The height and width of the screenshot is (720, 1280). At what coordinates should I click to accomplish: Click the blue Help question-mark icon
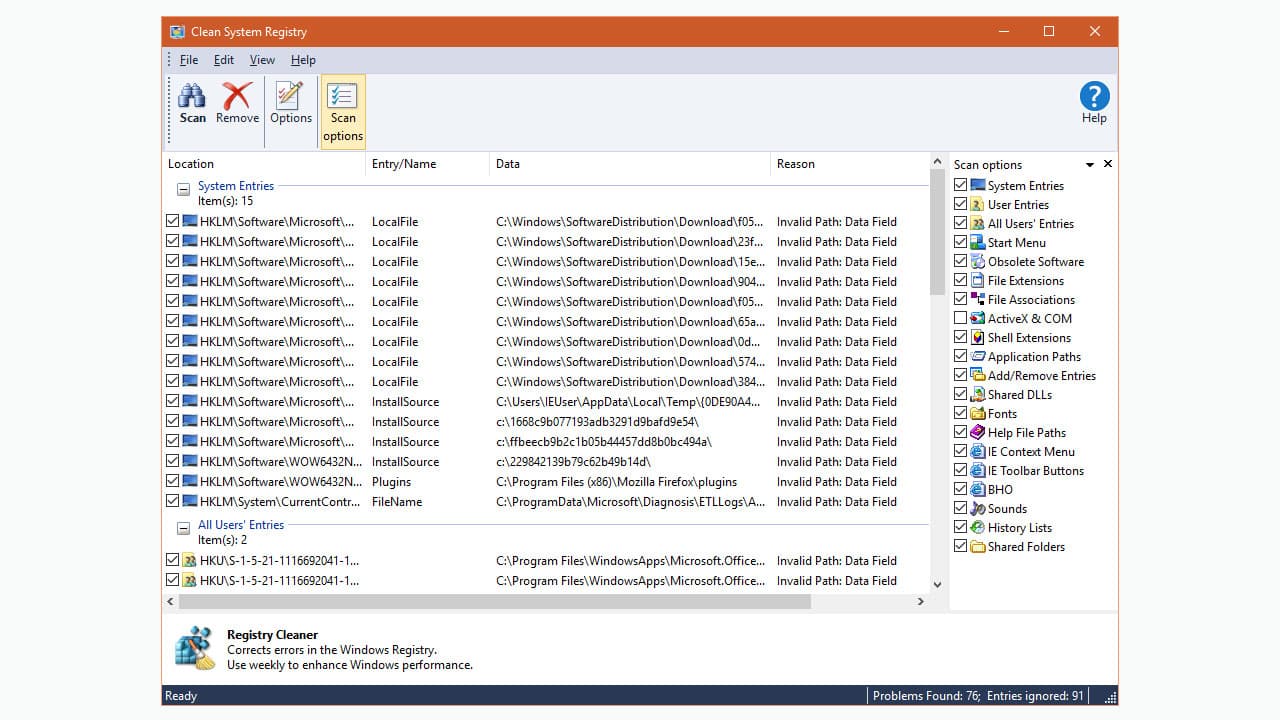click(1093, 95)
